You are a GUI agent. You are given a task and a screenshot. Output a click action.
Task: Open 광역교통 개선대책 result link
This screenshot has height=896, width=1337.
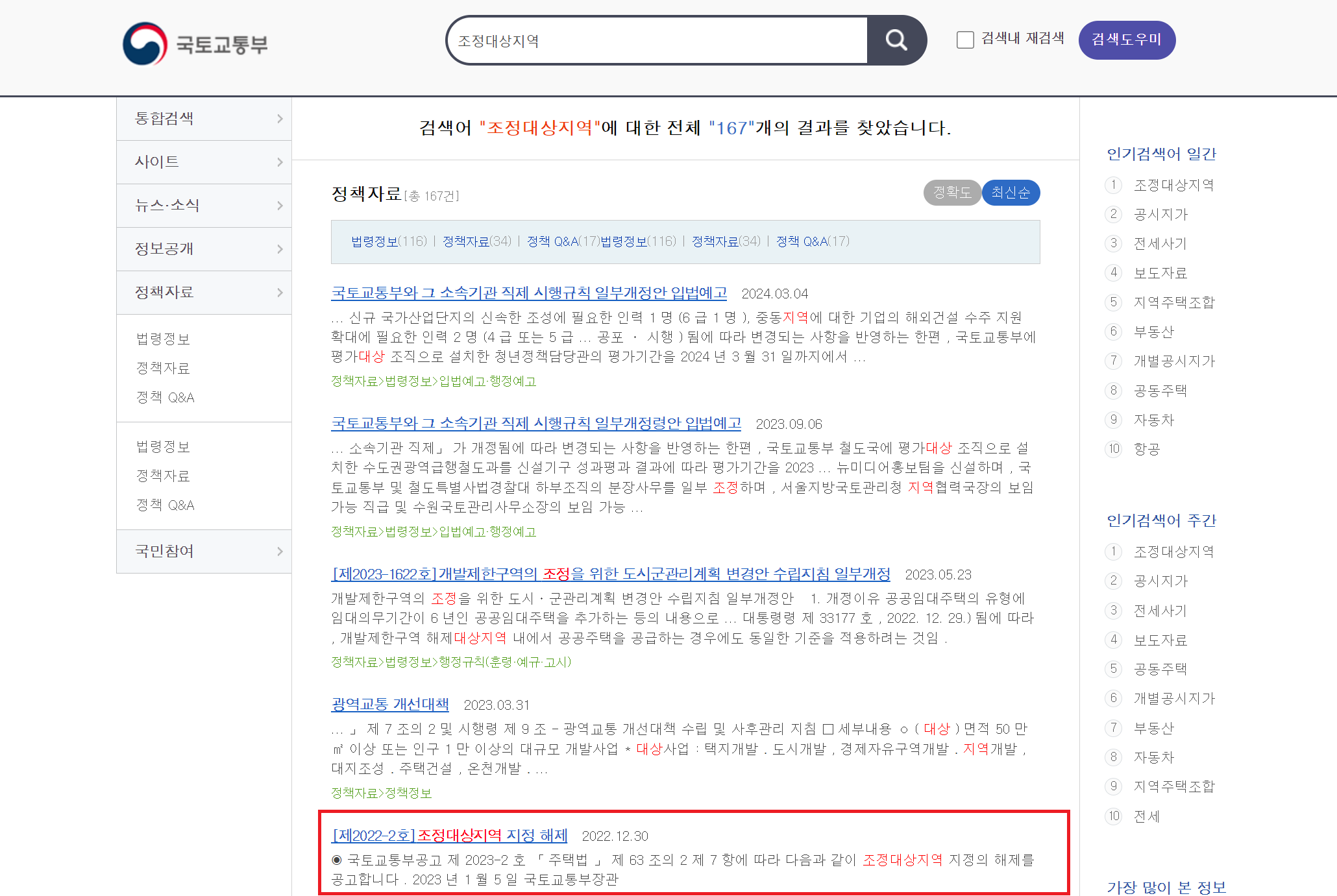390,704
